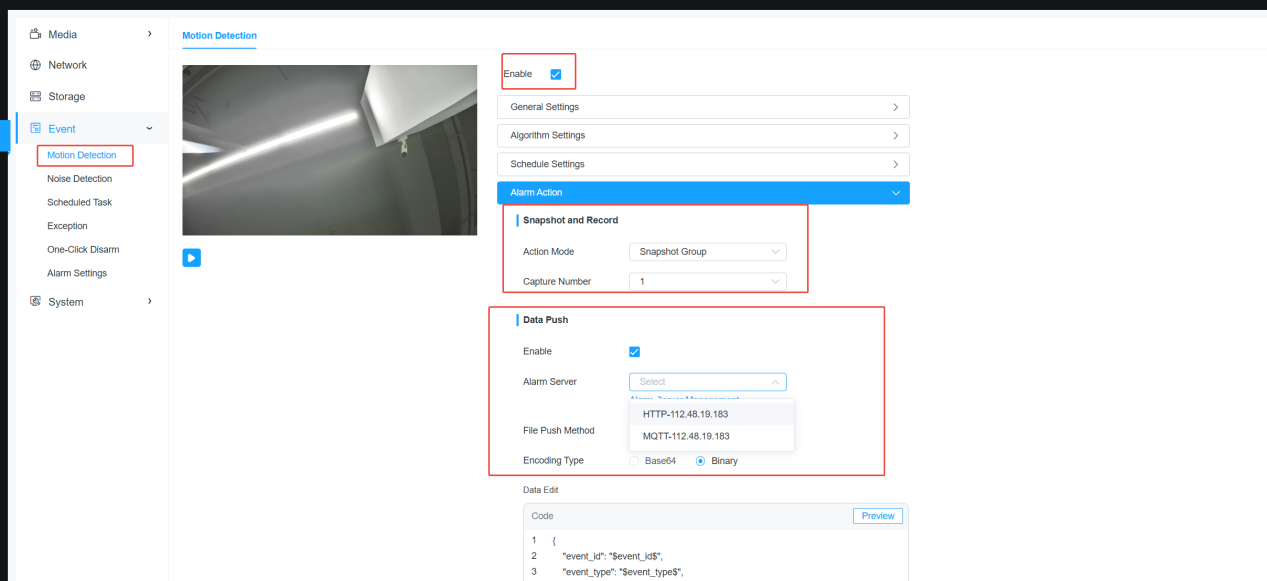1267x581 pixels.
Task: Click the camera preview video image
Action: click(330, 150)
